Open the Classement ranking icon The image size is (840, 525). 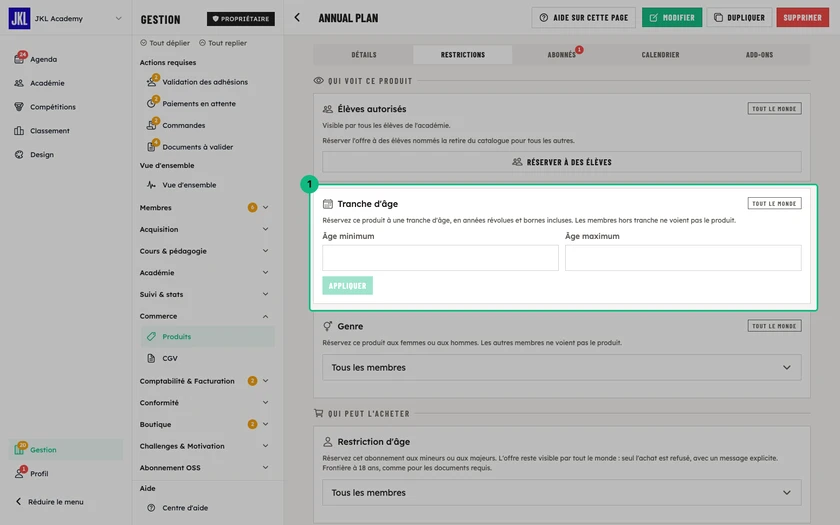(x=19, y=130)
